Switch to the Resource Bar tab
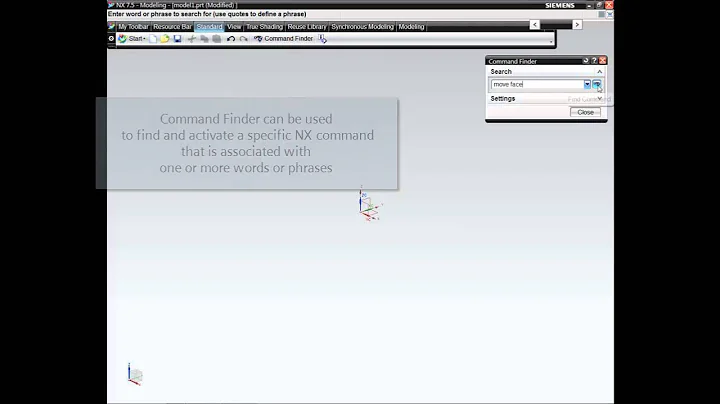The height and width of the screenshot is (404, 720). 172,27
